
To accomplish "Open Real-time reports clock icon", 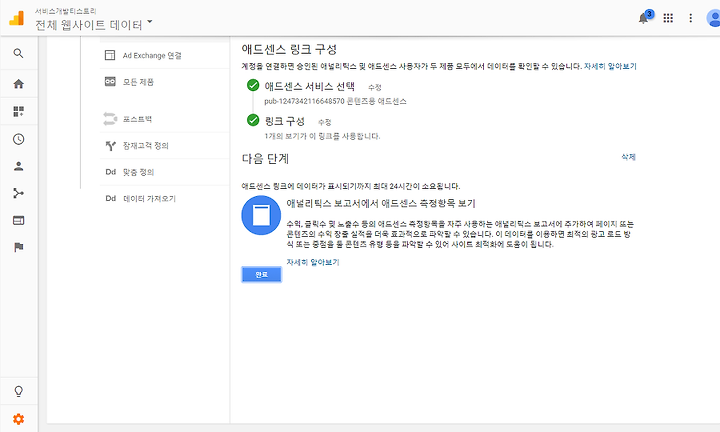I will coord(18,139).
